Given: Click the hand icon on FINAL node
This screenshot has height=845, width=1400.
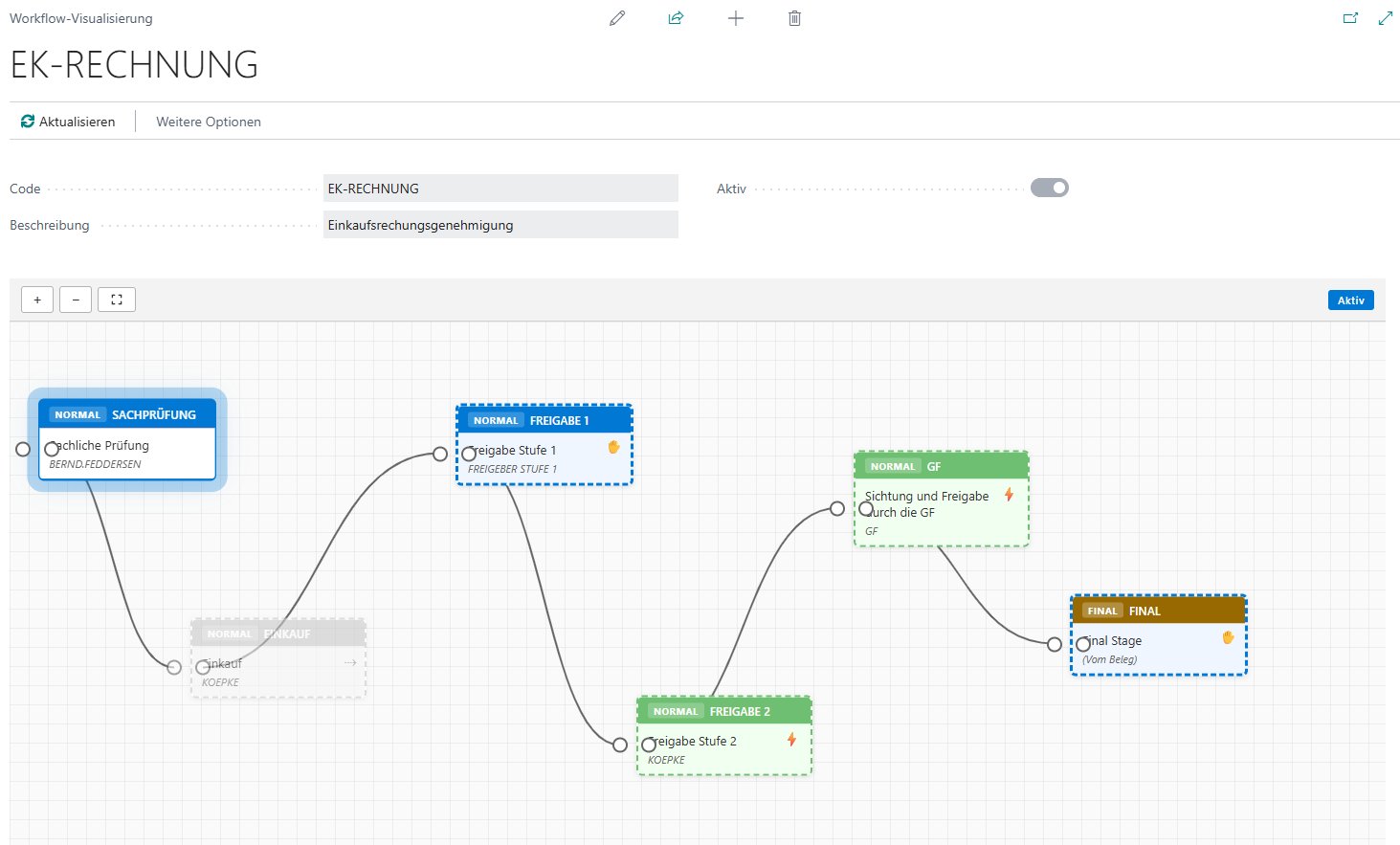Looking at the screenshot, I should (1228, 638).
